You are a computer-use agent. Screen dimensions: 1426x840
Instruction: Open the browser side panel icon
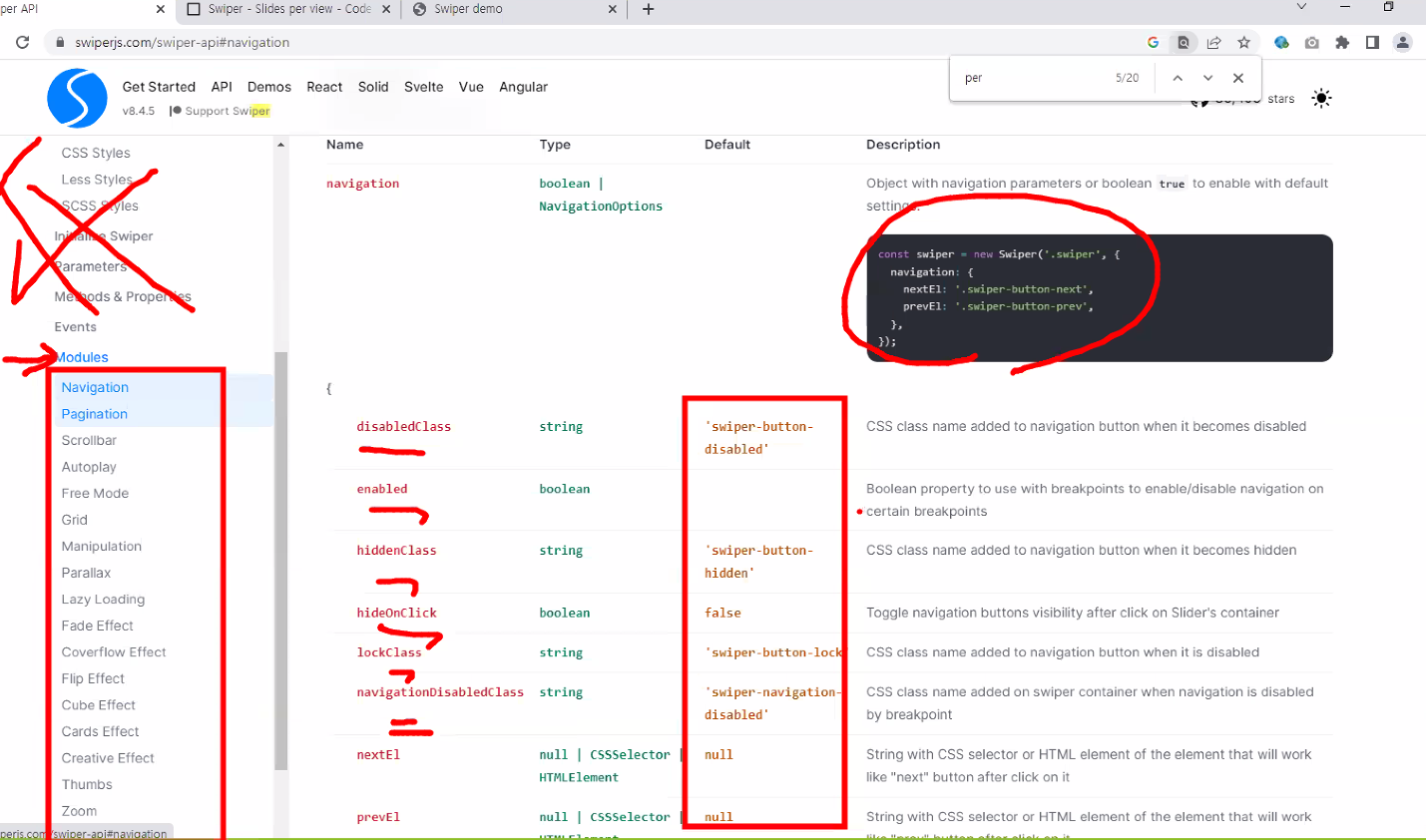tap(1372, 43)
